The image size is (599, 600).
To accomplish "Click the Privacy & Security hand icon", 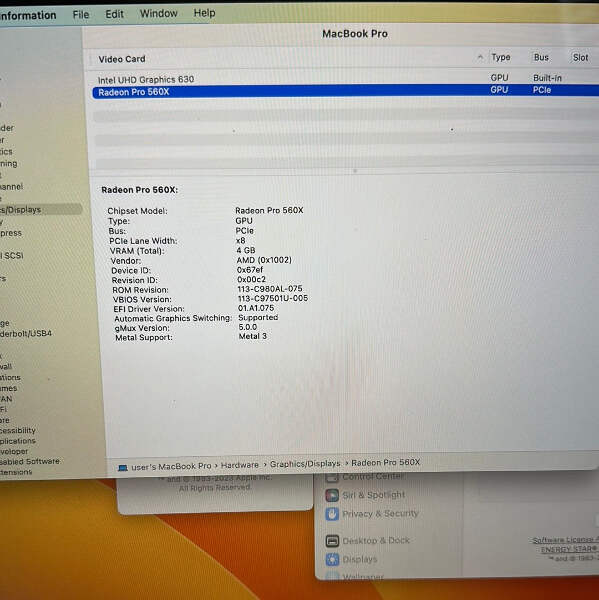I will coord(332,514).
